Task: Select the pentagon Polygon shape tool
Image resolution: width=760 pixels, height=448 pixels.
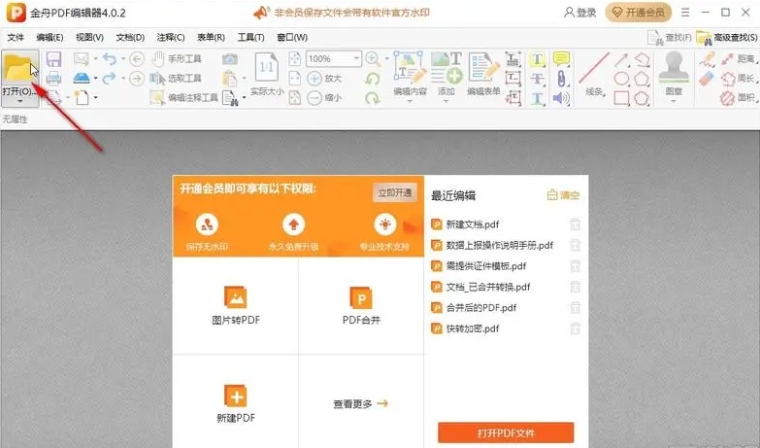Action: [642, 79]
